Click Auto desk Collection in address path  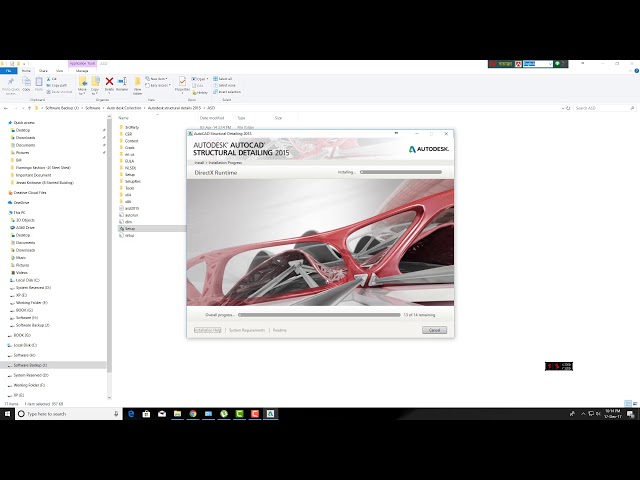pyautogui.click(x=124, y=108)
